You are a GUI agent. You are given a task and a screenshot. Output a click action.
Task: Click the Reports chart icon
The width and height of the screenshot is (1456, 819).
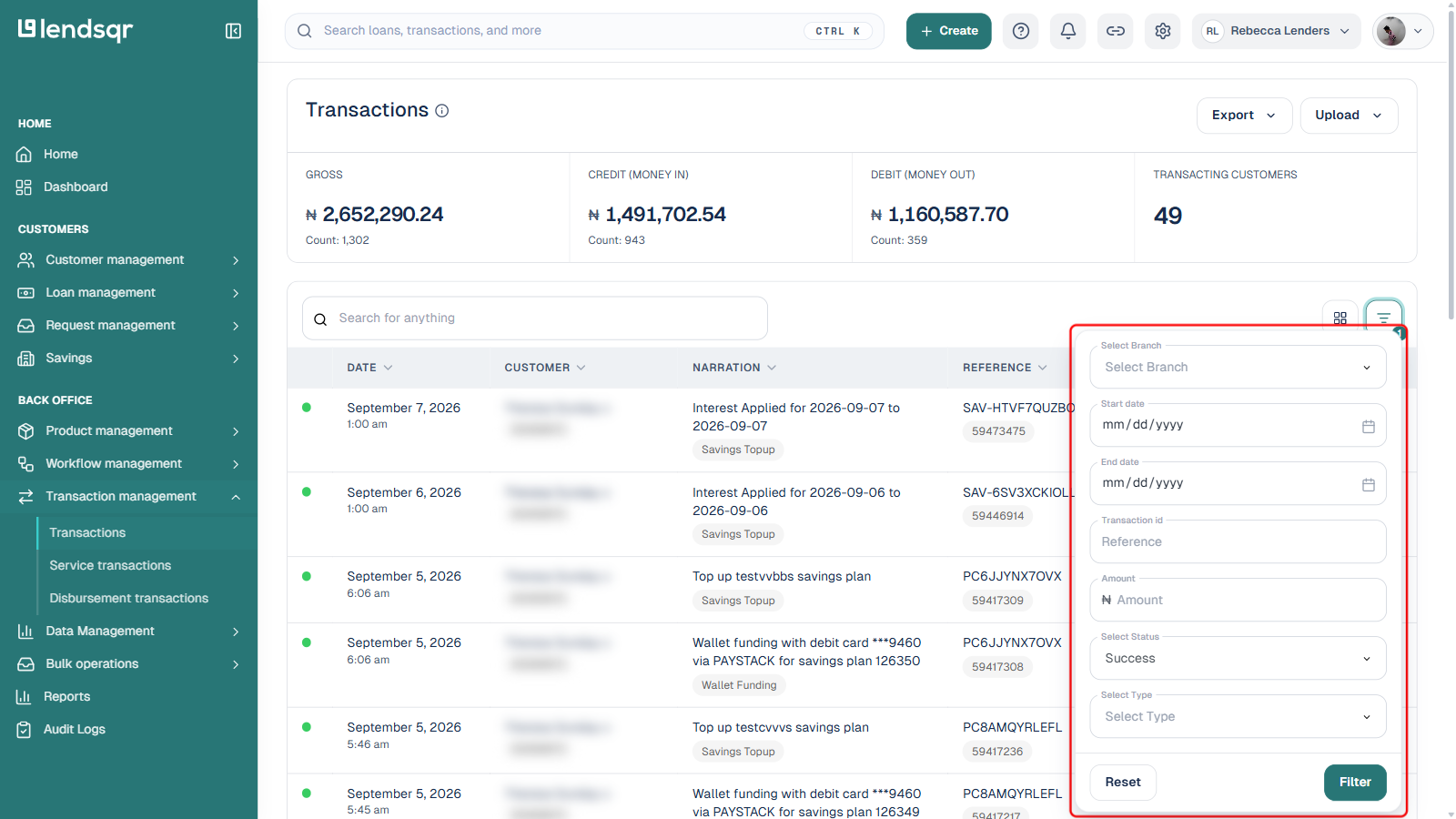25,697
